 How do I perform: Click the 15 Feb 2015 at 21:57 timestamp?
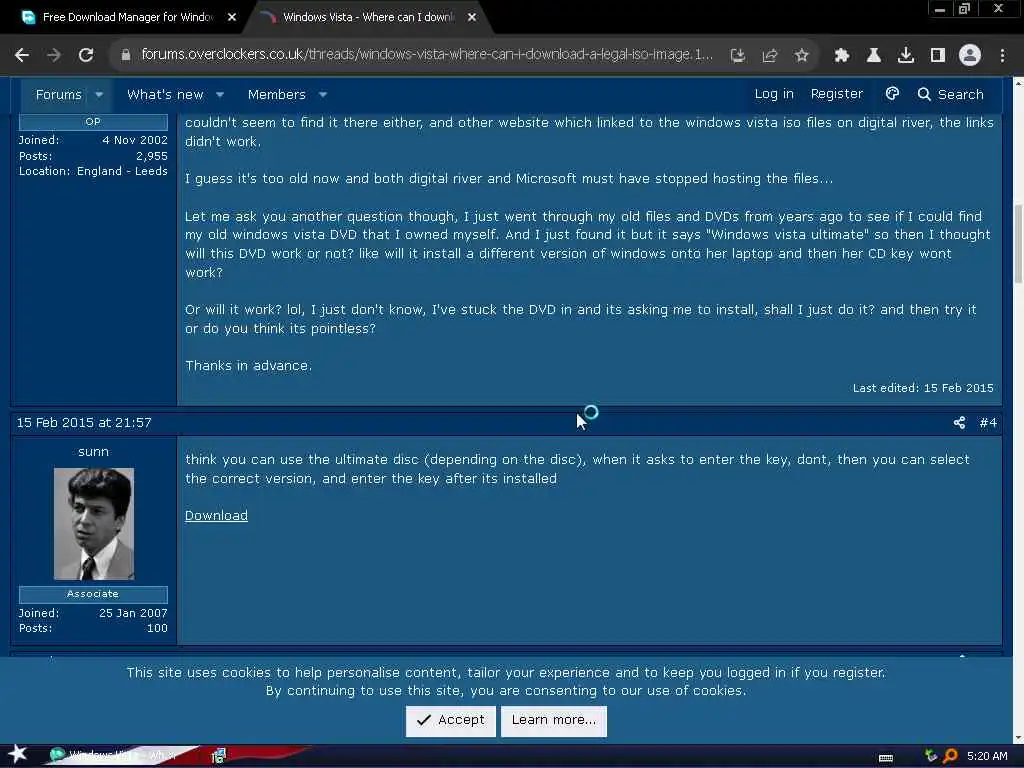84,423
